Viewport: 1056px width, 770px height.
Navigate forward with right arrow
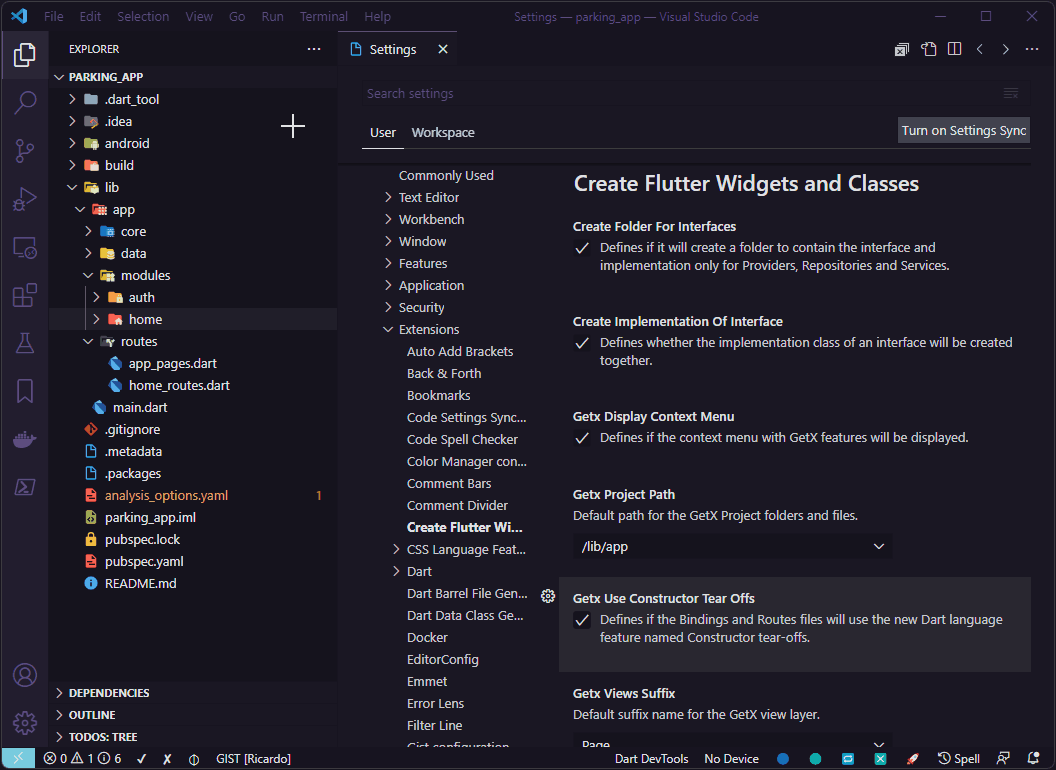coord(1005,49)
